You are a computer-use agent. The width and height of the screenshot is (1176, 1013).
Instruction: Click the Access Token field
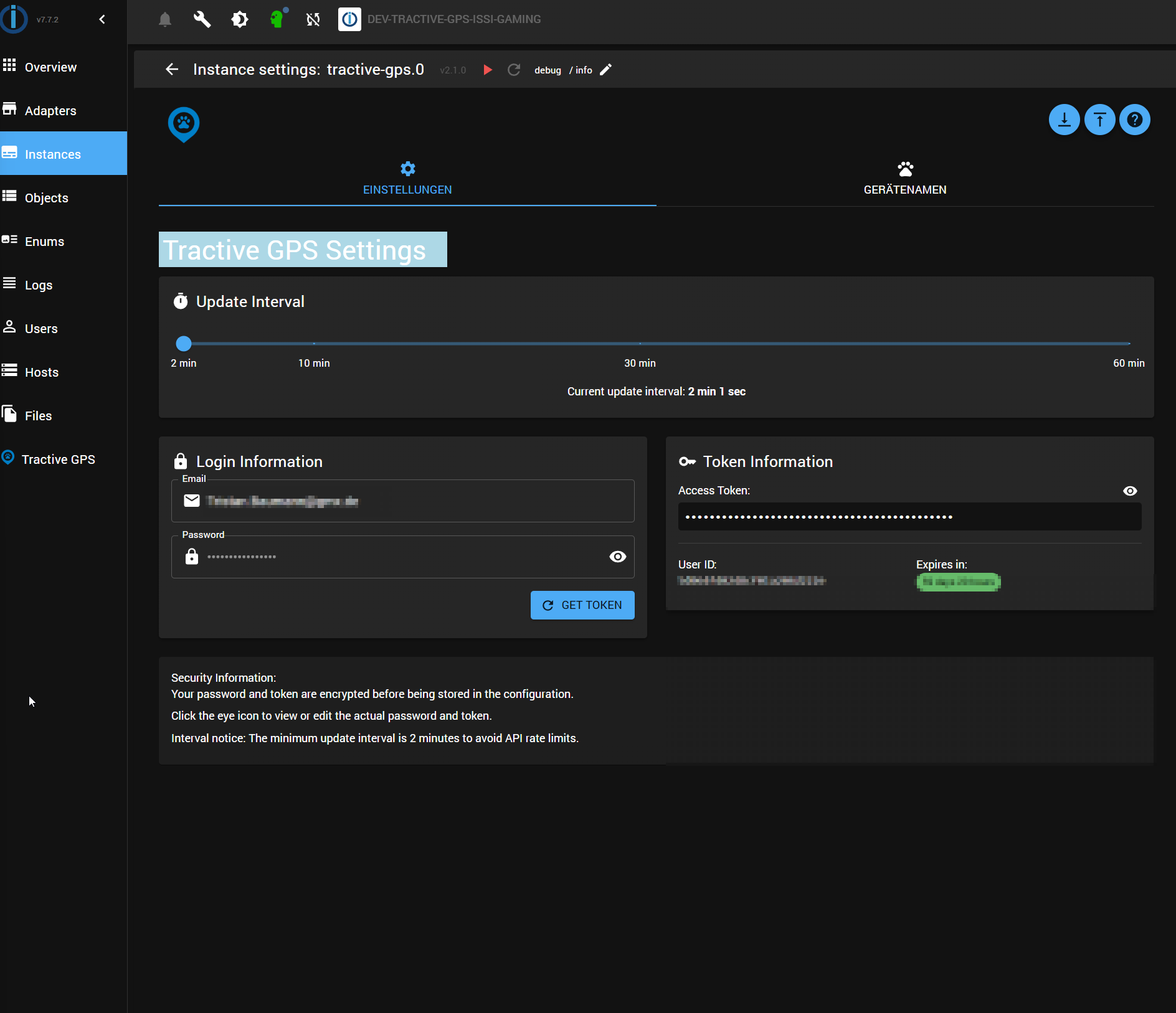tap(910, 517)
